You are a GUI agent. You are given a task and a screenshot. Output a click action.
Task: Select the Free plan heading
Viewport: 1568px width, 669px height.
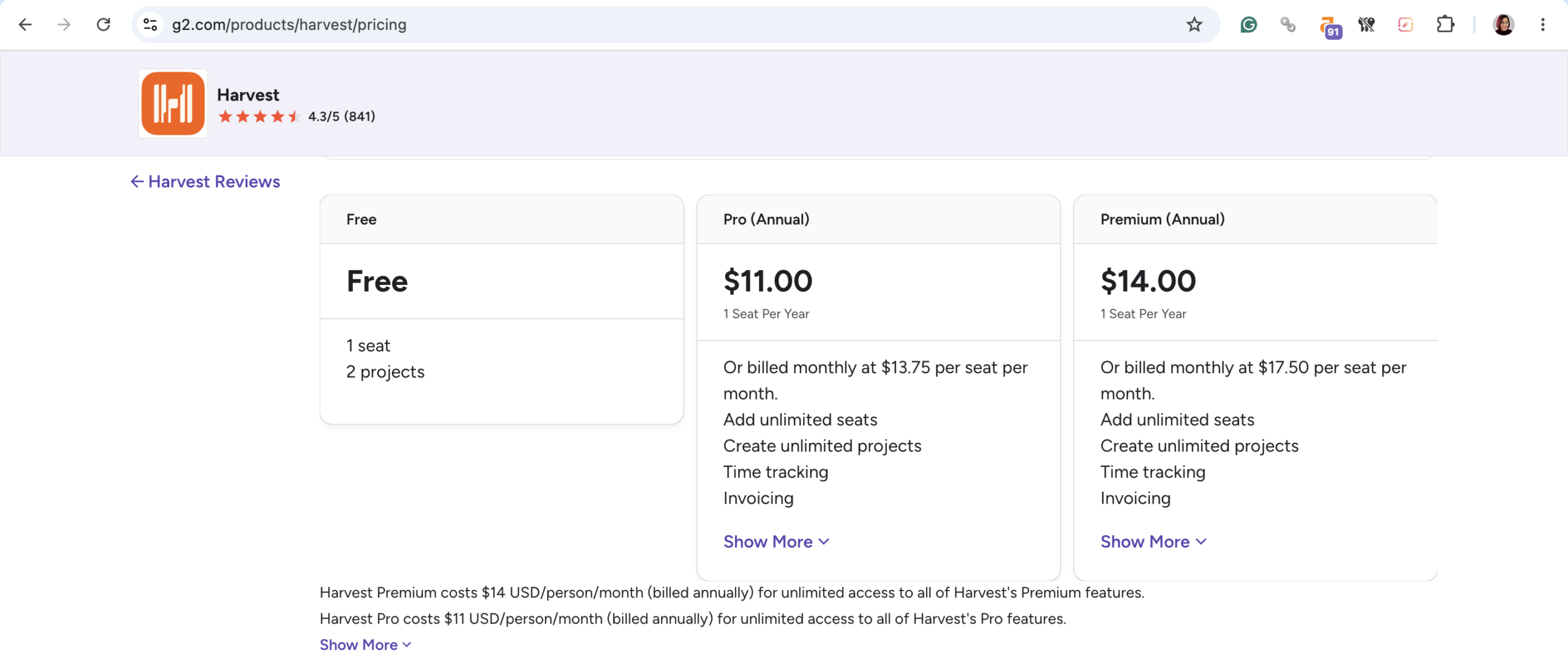click(361, 219)
